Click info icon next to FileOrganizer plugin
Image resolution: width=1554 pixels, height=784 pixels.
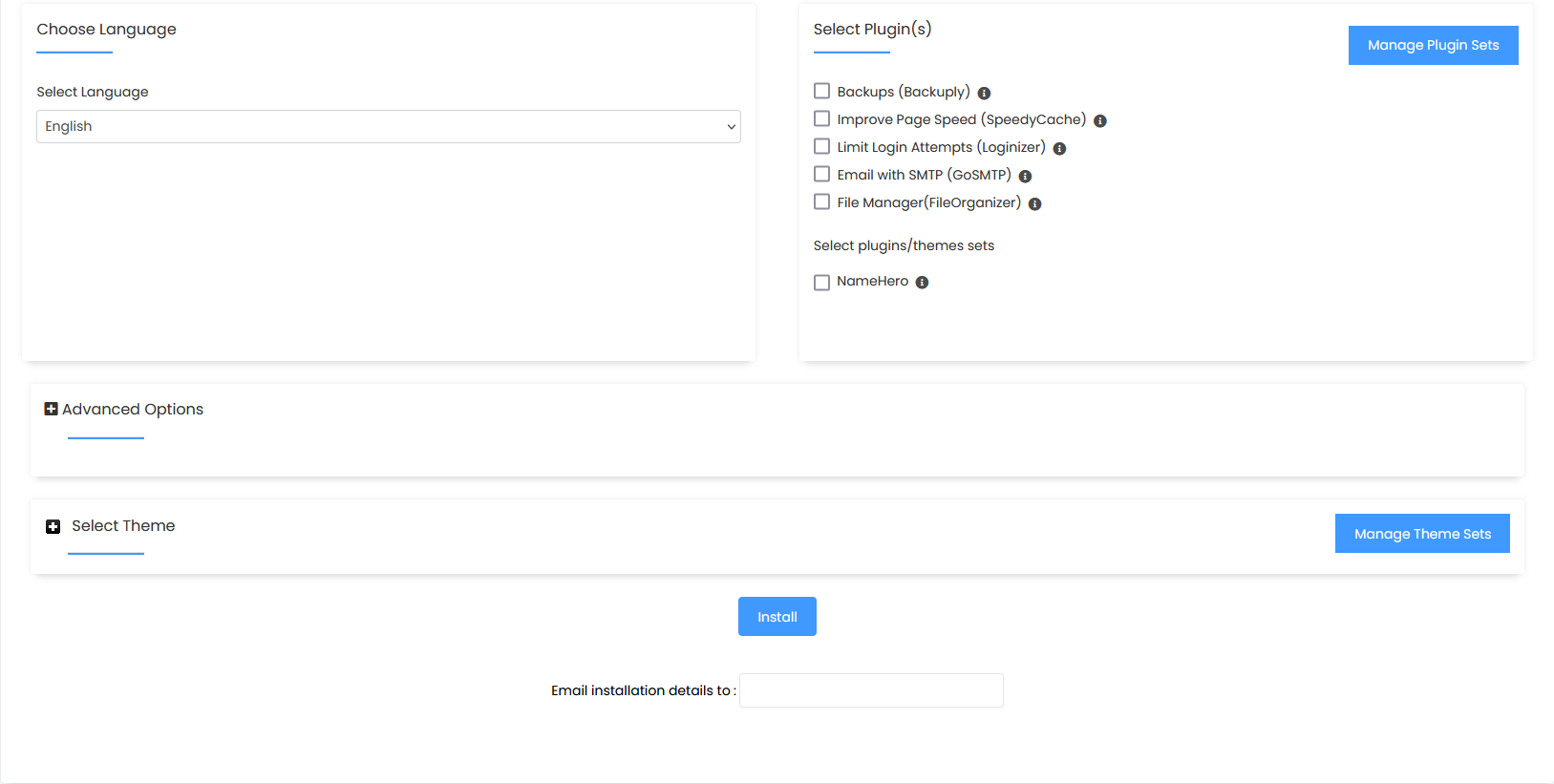(x=1034, y=204)
